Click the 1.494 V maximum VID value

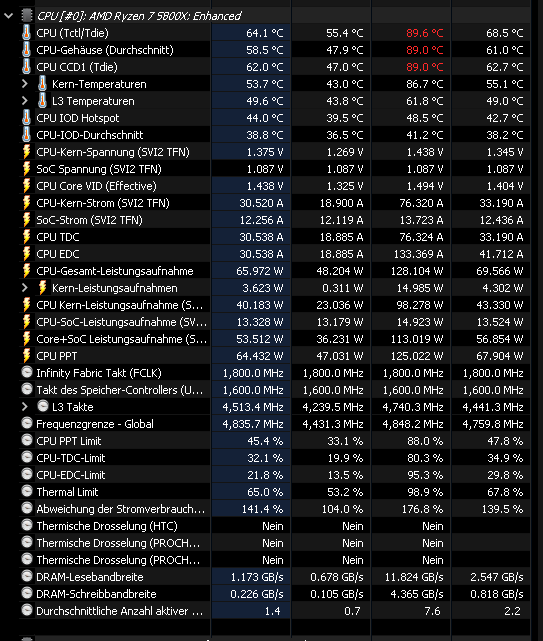pyautogui.click(x=425, y=186)
